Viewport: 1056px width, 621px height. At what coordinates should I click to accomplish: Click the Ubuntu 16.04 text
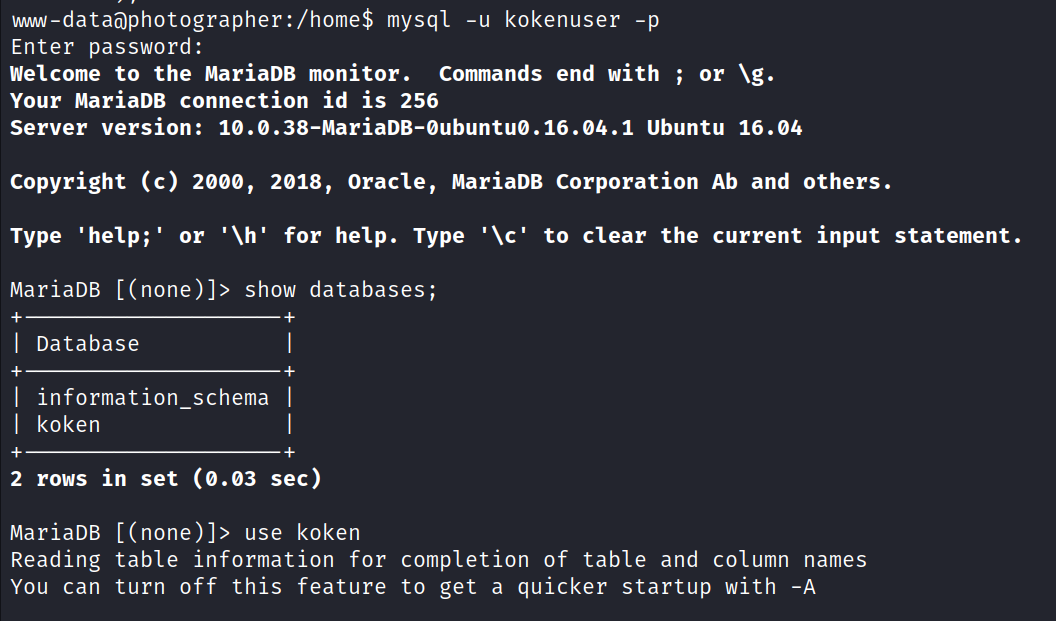pos(724,128)
